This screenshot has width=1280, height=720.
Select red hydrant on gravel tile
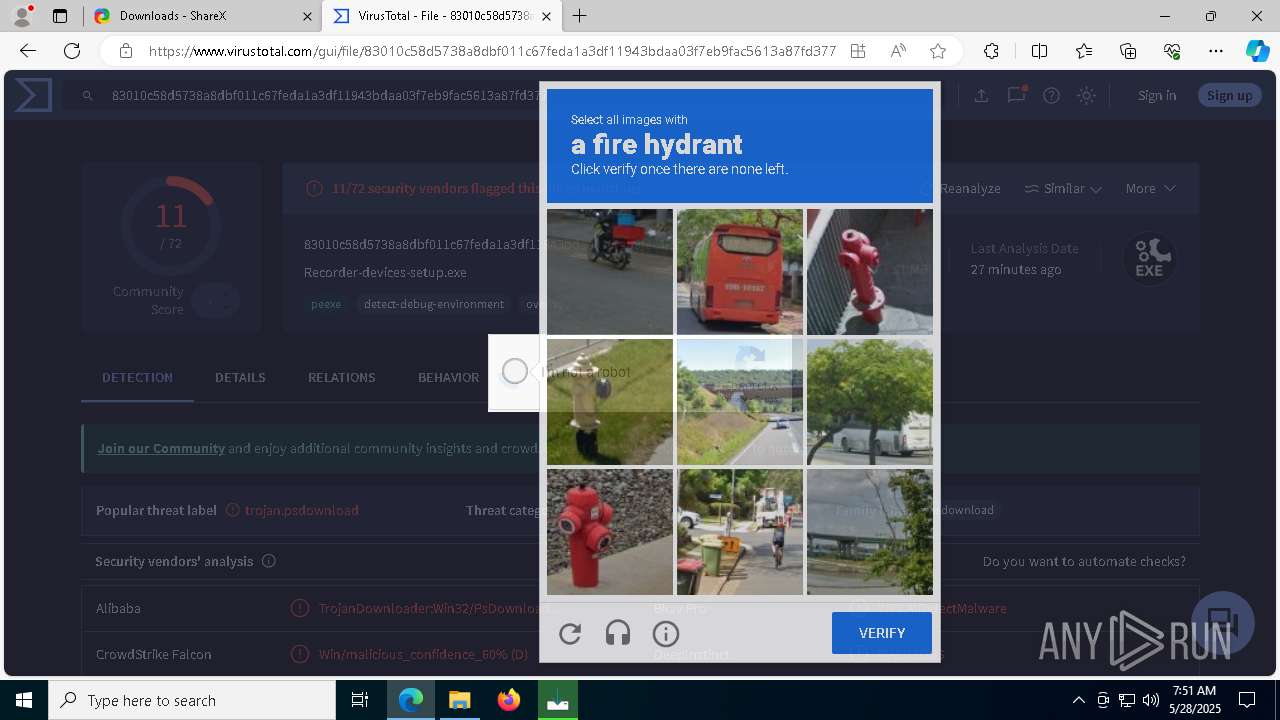click(x=610, y=532)
